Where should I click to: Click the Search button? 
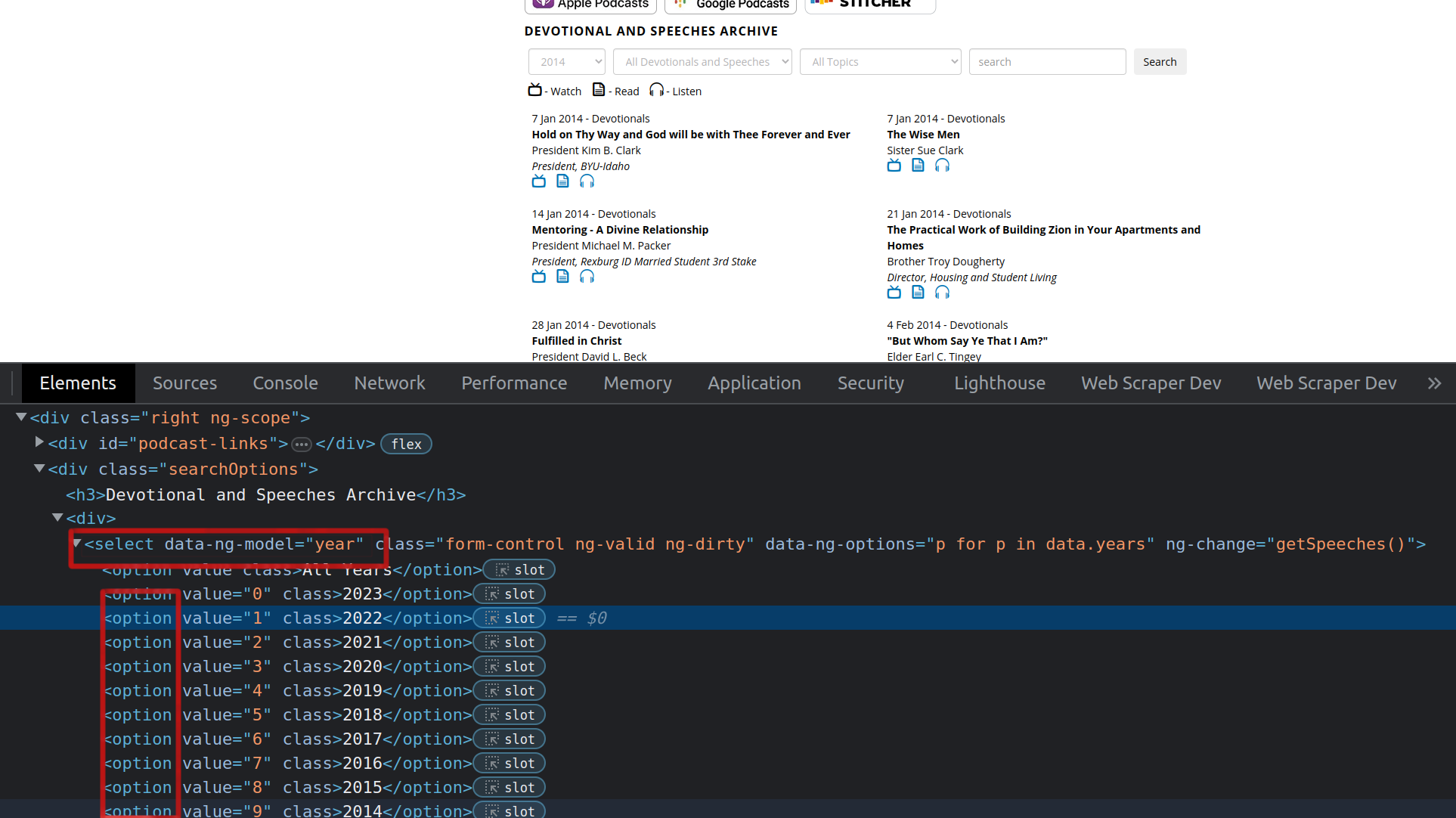point(1159,61)
